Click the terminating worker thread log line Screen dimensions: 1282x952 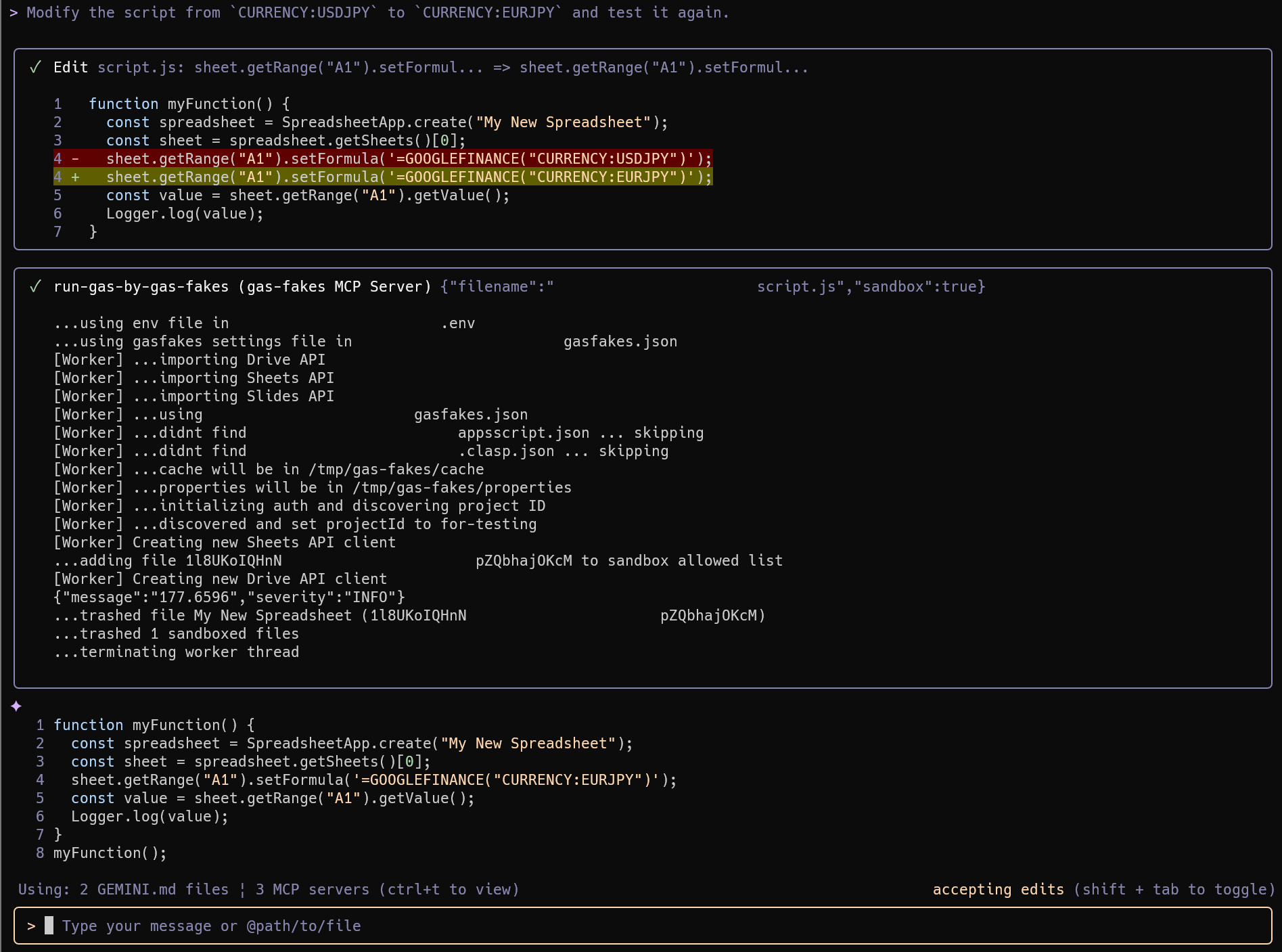pyautogui.click(x=176, y=652)
